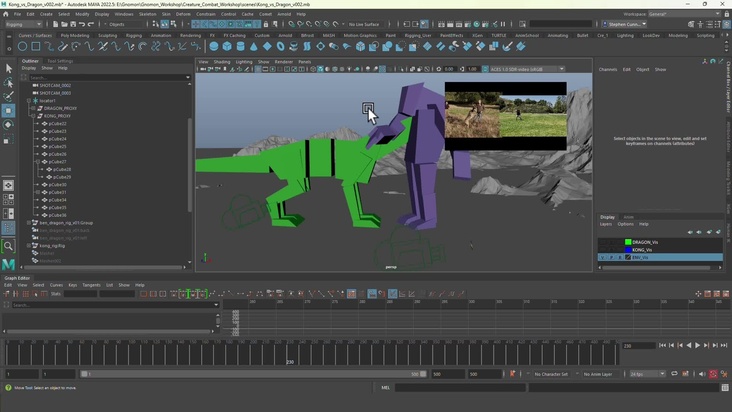Open the Constrain menu

(206, 14)
